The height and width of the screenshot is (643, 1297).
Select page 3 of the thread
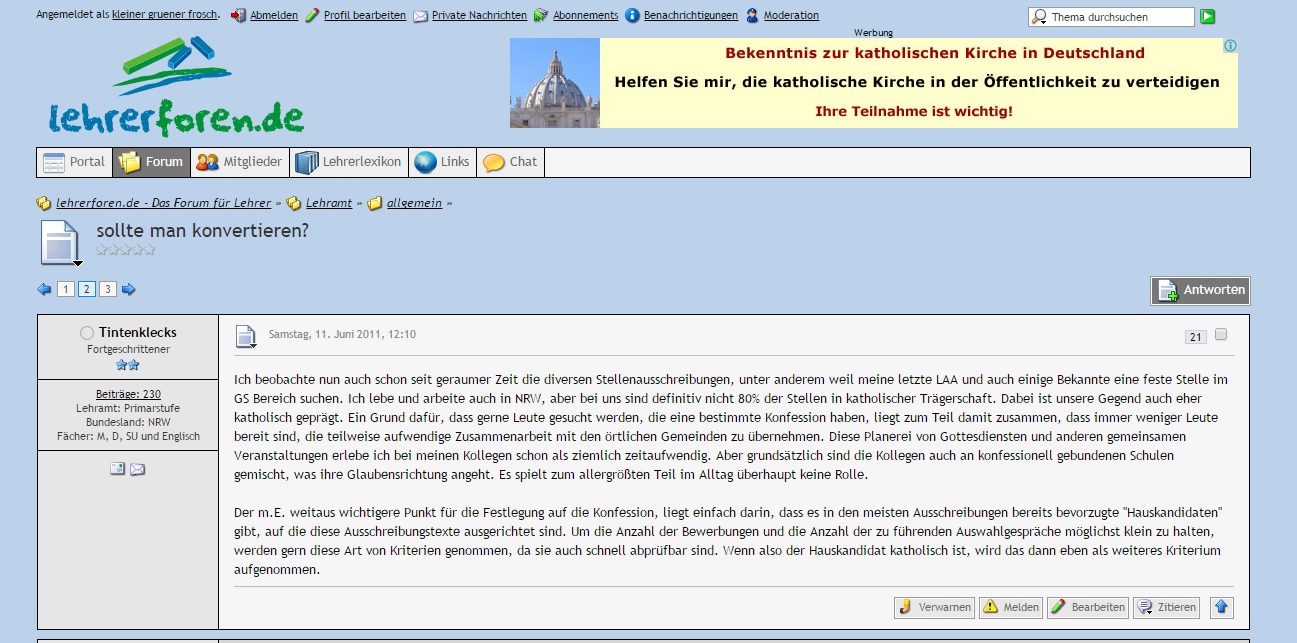[108, 290]
